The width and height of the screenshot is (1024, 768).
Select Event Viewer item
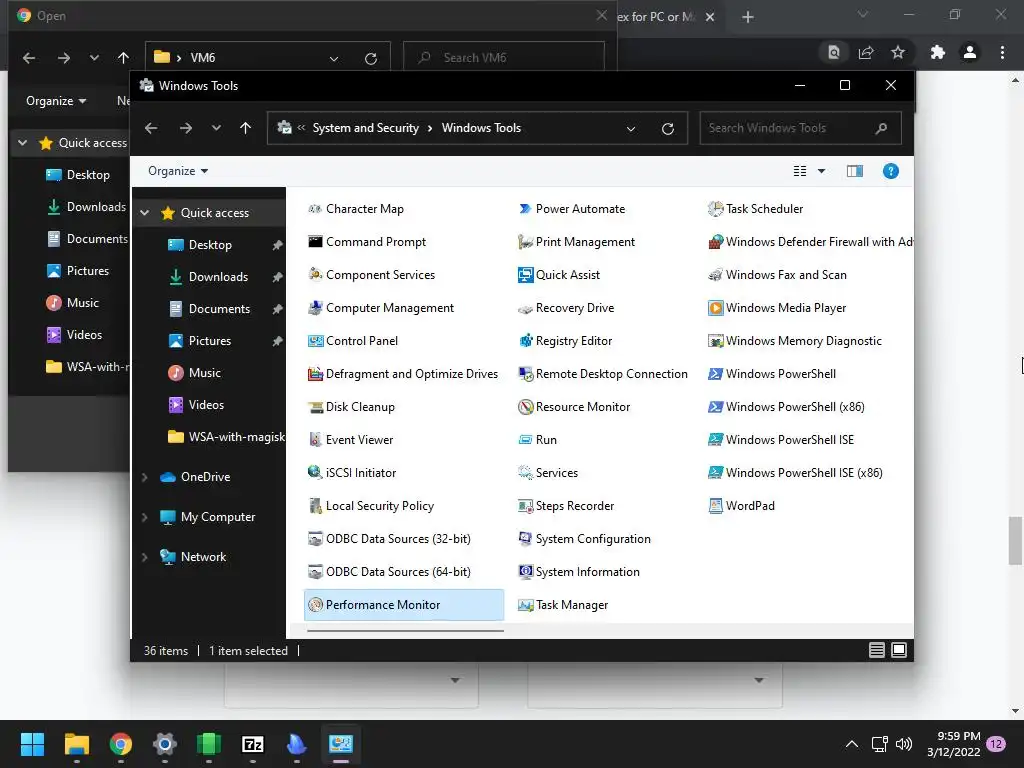pyautogui.click(x=351, y=440)
